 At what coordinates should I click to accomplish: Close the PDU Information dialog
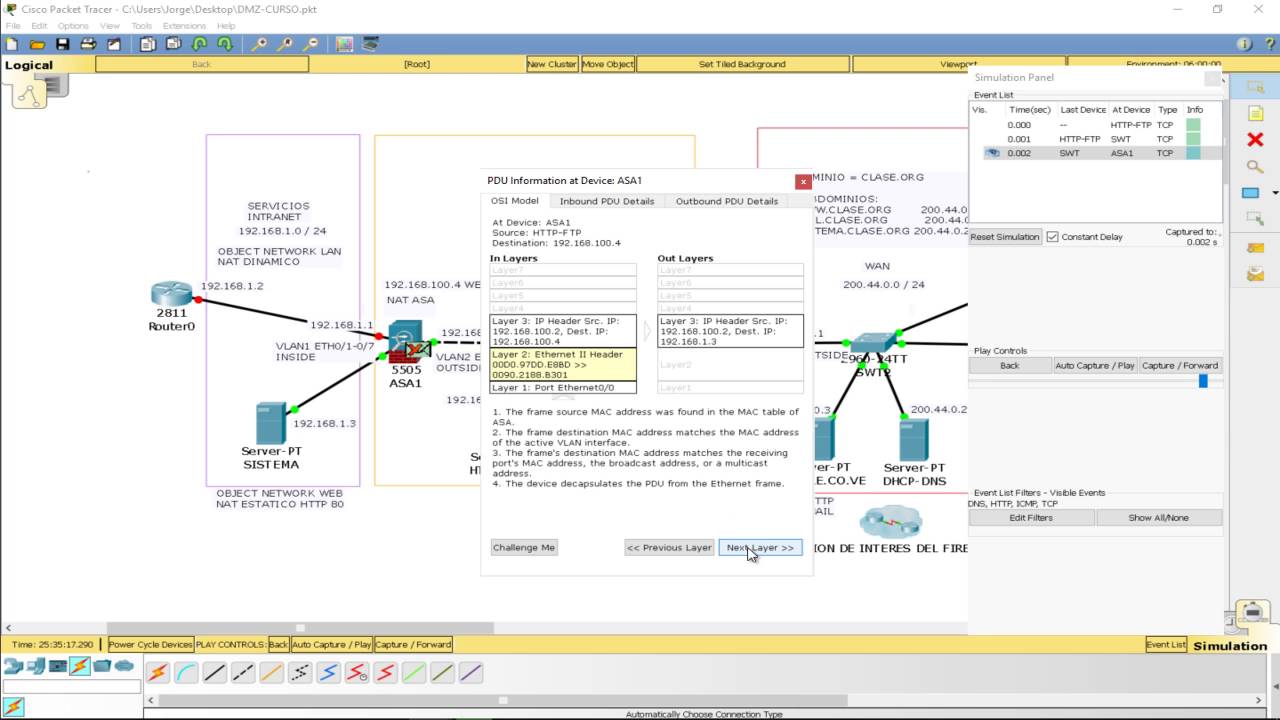[x=803, y=181]
